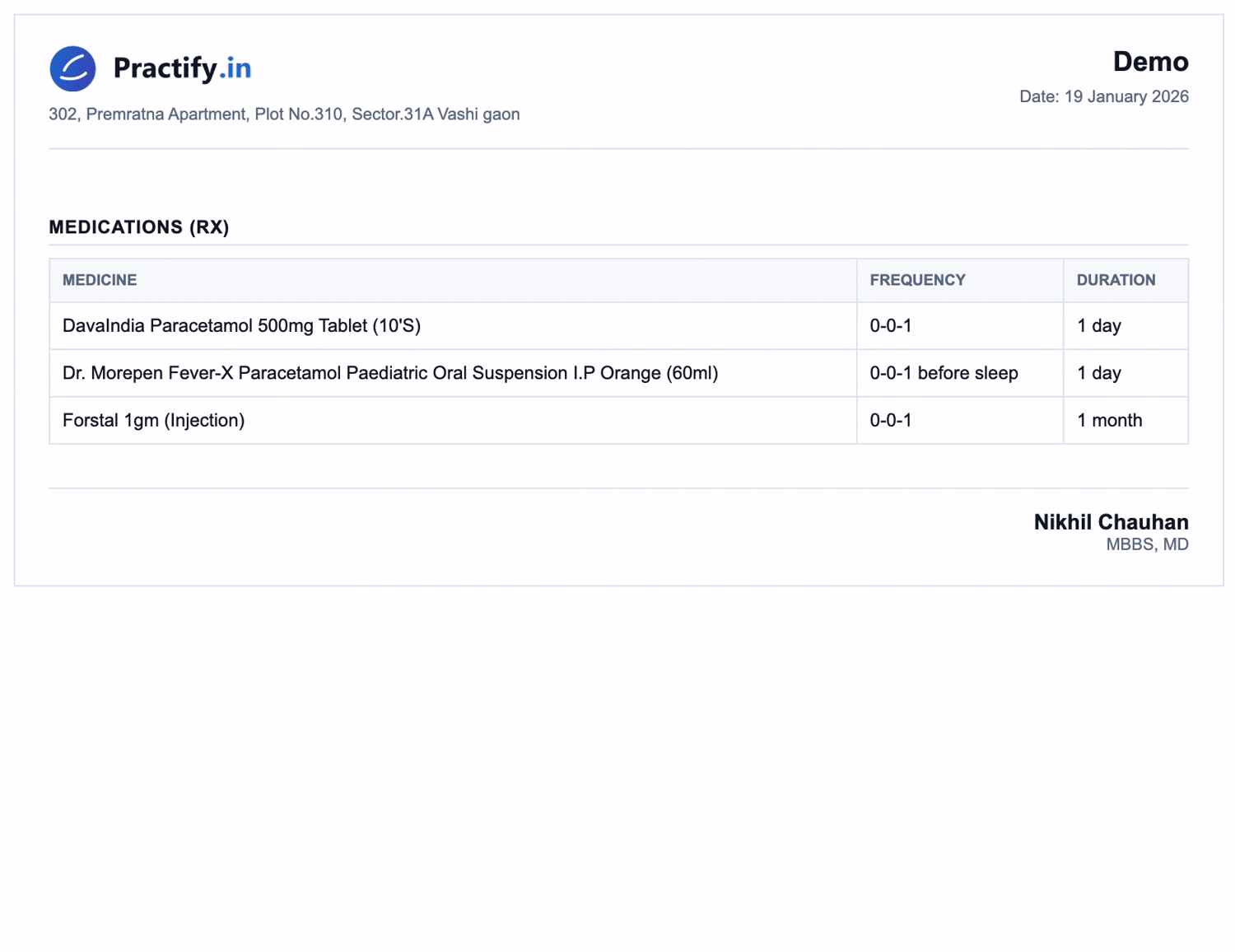The width and height of the screenshot is (1235, 952).
Task: Click the 1 day duration for DavaIndia Paracetamol
Action: tap(1098, 326)
